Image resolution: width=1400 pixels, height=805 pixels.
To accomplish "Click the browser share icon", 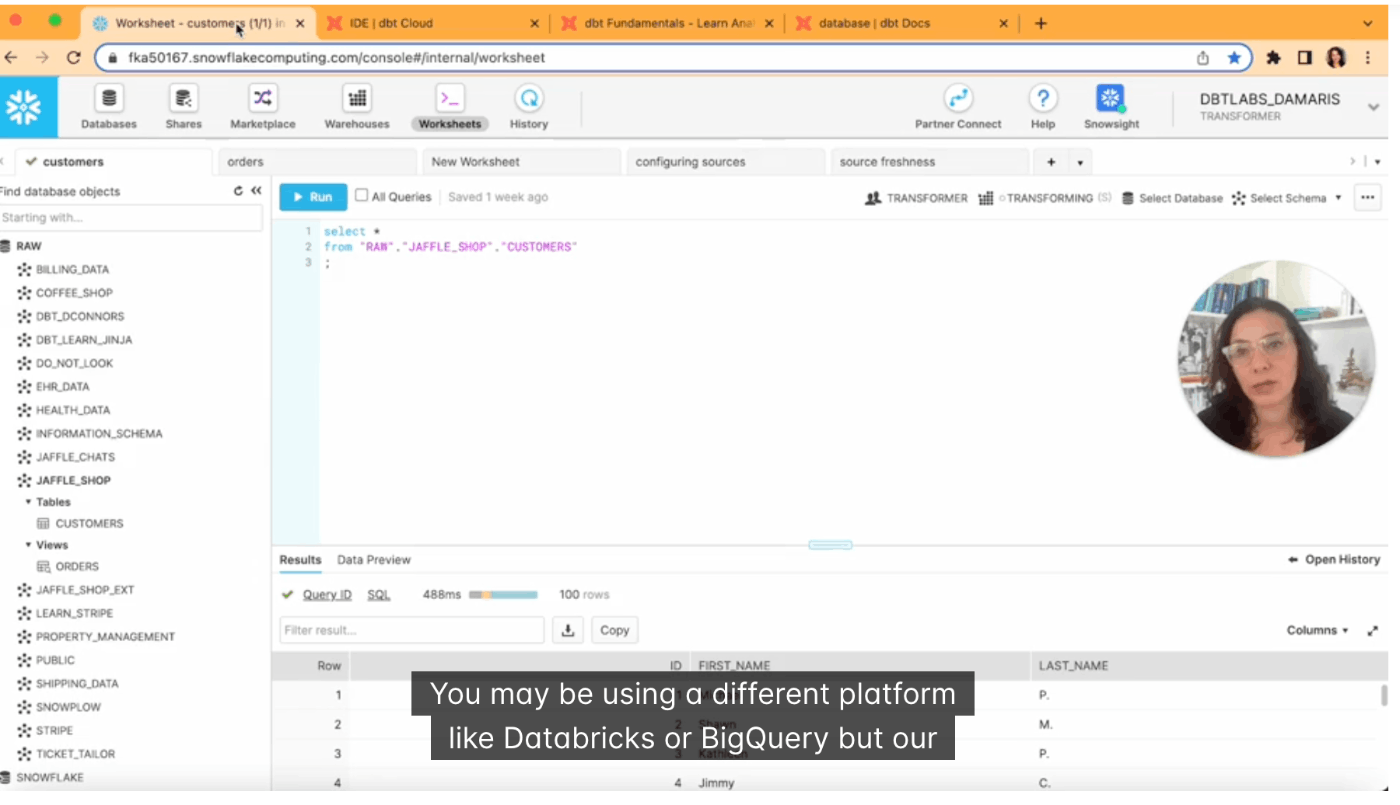I will [x=1203, y=58].
